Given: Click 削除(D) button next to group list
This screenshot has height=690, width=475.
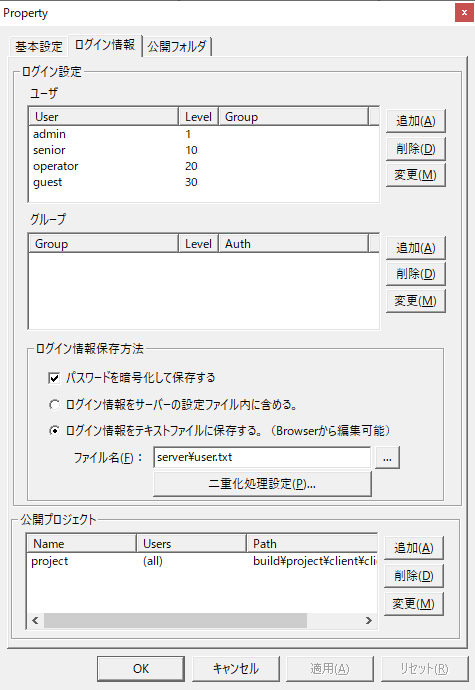Looking at the screenshot, I should (416, 274).
